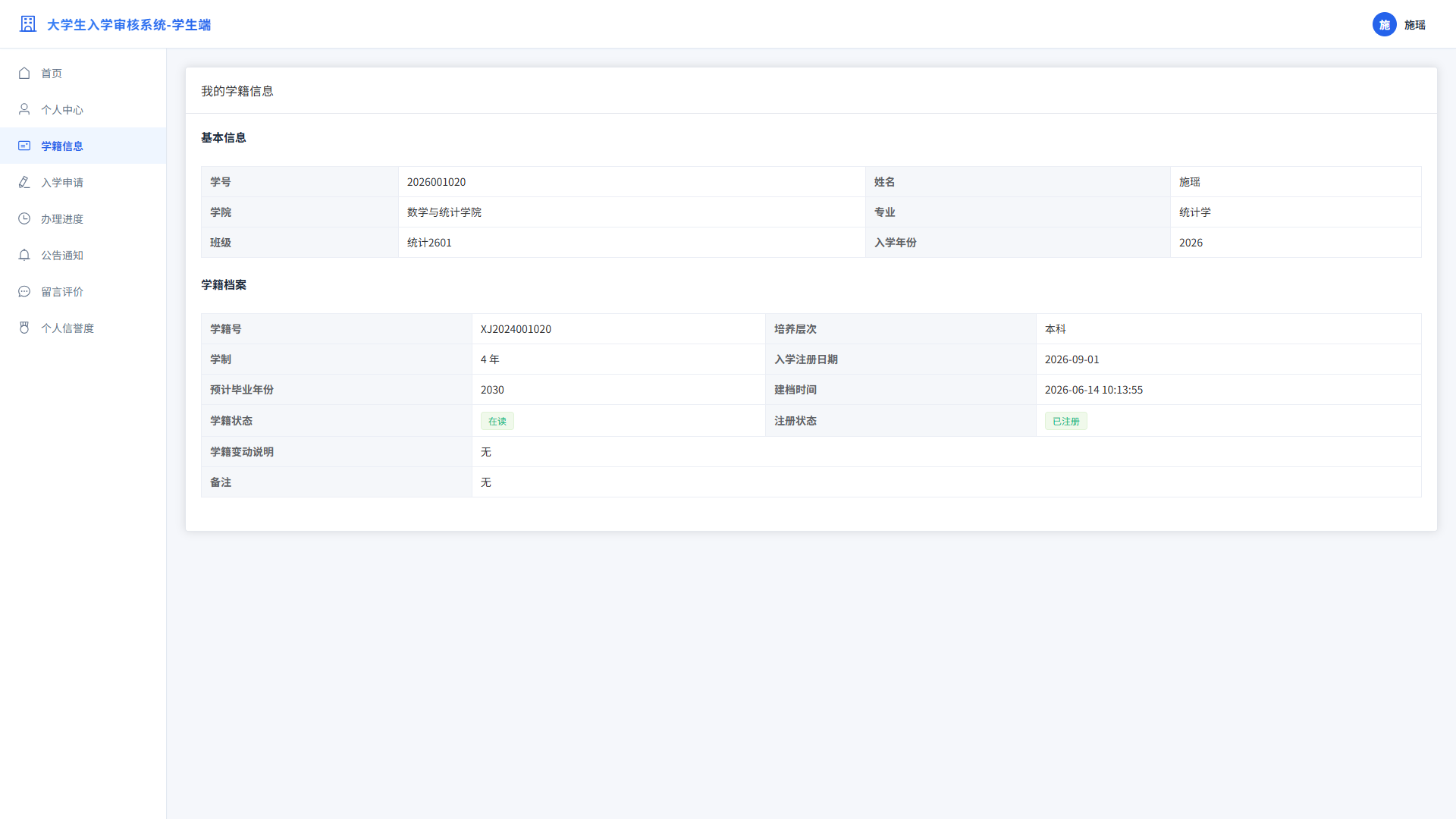Click the 培养层次 label cell
Screen dimensions: 1456x819
[x=901, y=329]
